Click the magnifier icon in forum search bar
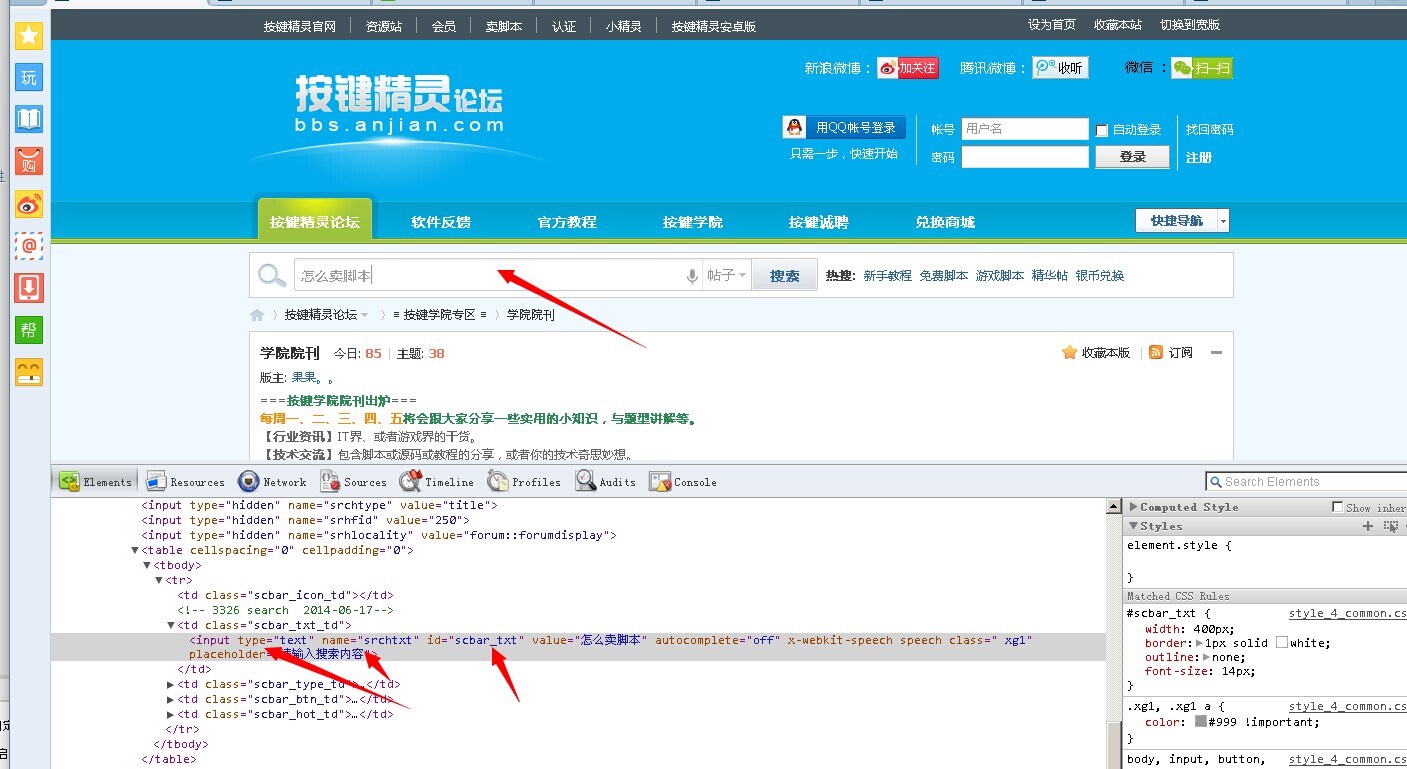1407x769 pixels. pos(272,276)
